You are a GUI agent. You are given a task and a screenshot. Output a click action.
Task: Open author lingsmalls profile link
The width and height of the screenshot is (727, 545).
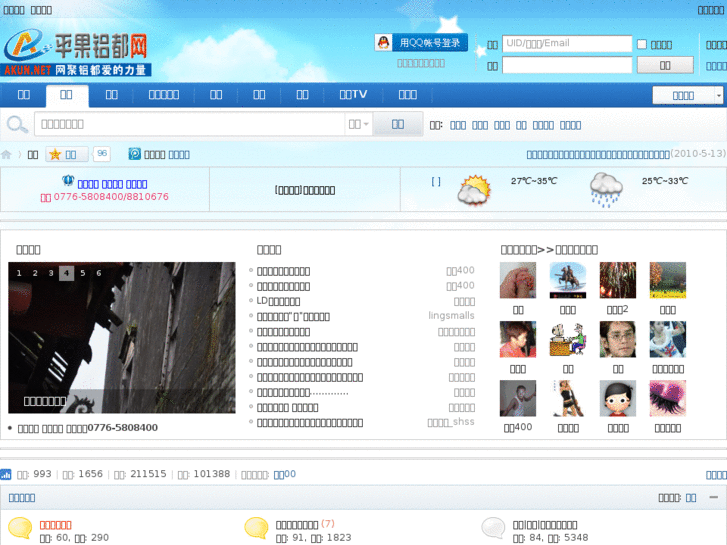pos(451,316)
